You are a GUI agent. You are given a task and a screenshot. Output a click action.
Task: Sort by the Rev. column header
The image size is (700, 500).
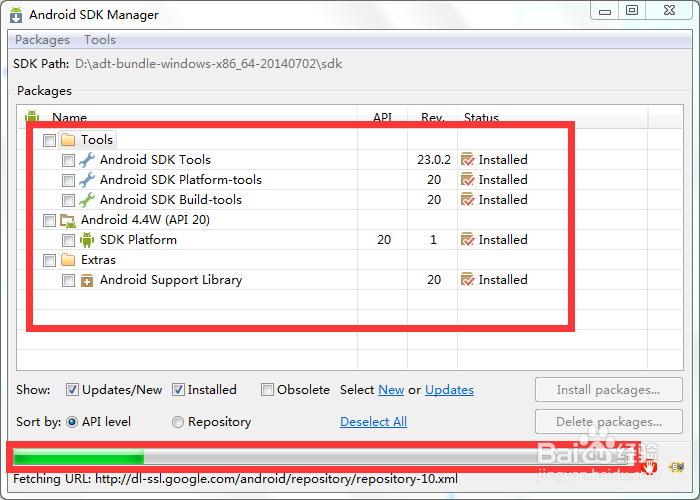[433, 117]
